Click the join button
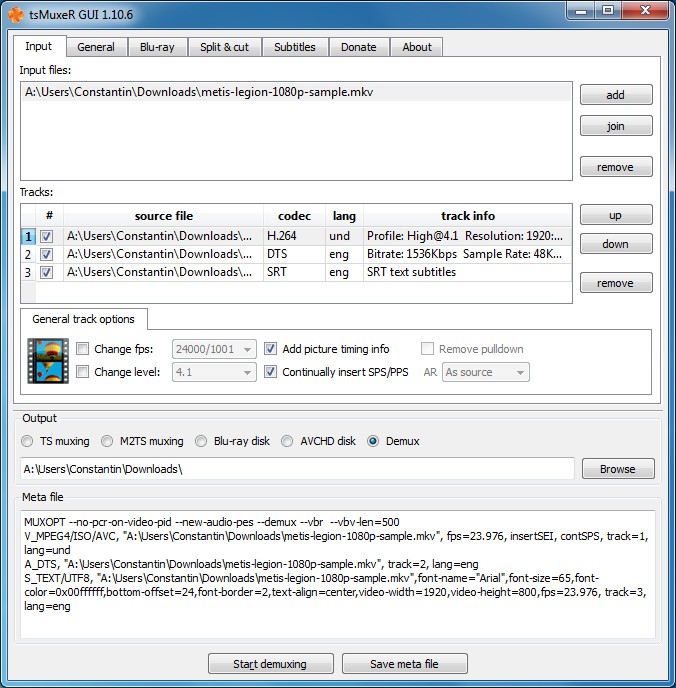The image size is (676, 688). click(x=616, y=126)
